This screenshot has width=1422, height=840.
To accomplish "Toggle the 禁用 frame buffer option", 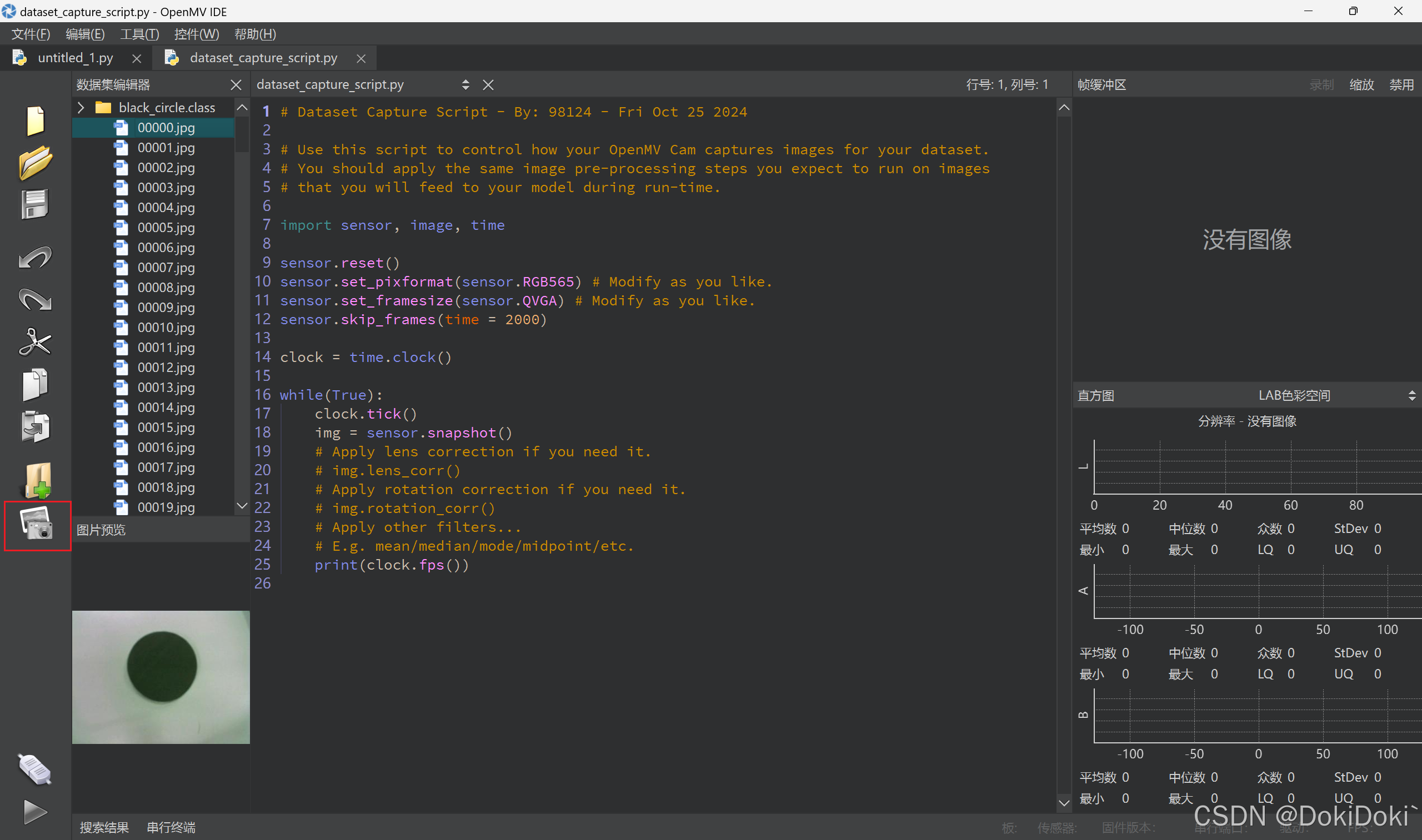I will pyautogui.click(x=1401, y=85).
